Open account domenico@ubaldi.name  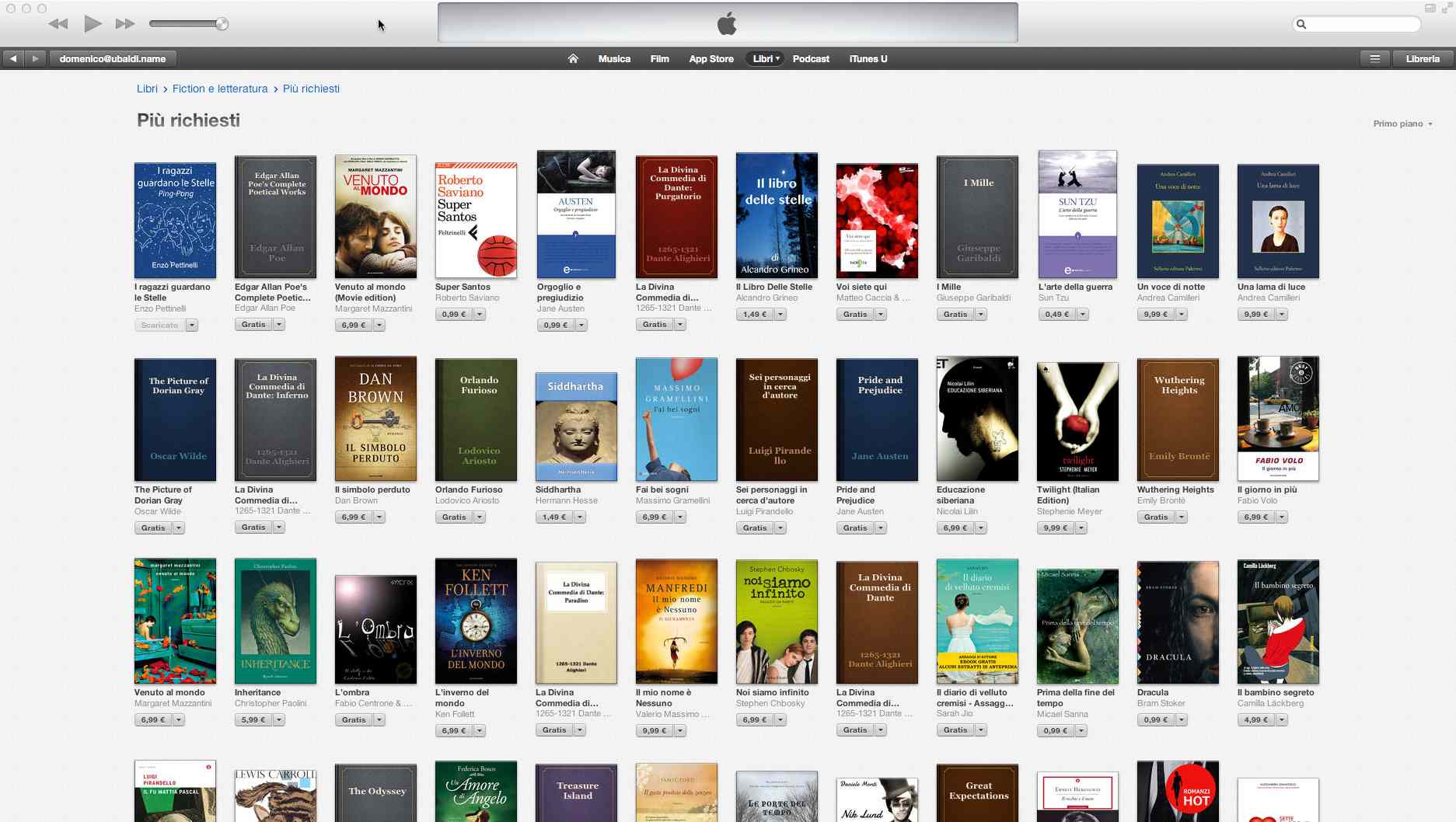coord(113,58)
